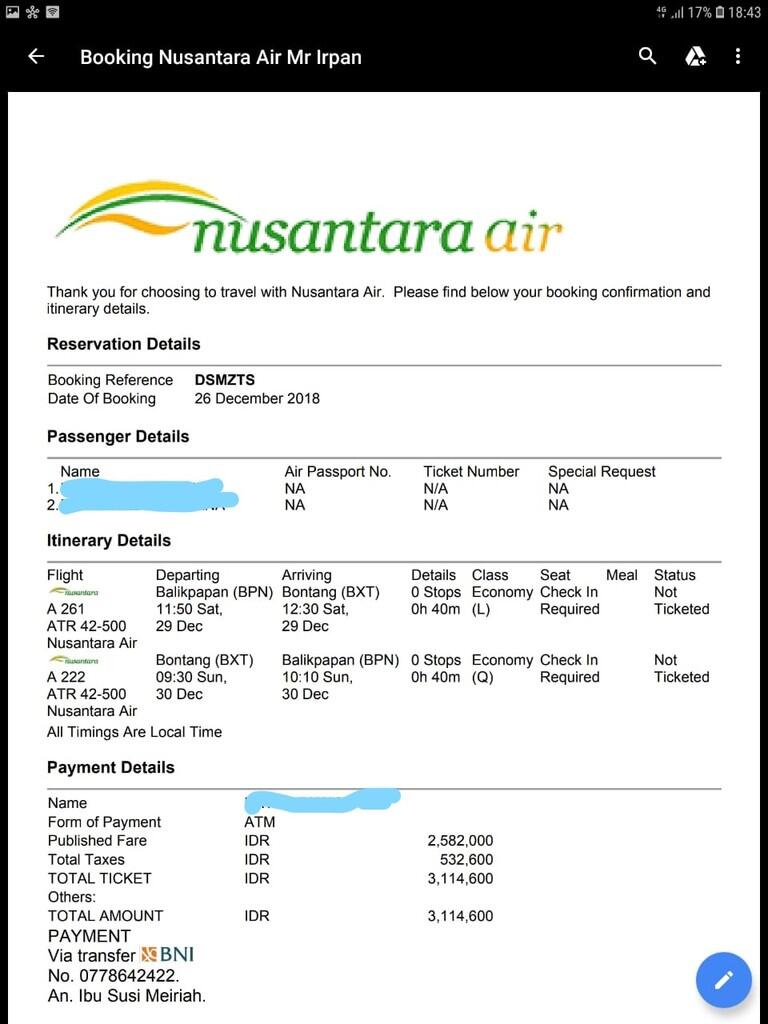Select arrival time '12:30 Sat,'
This screenshot has width=768, height=1024.
[x=315, y=609]
